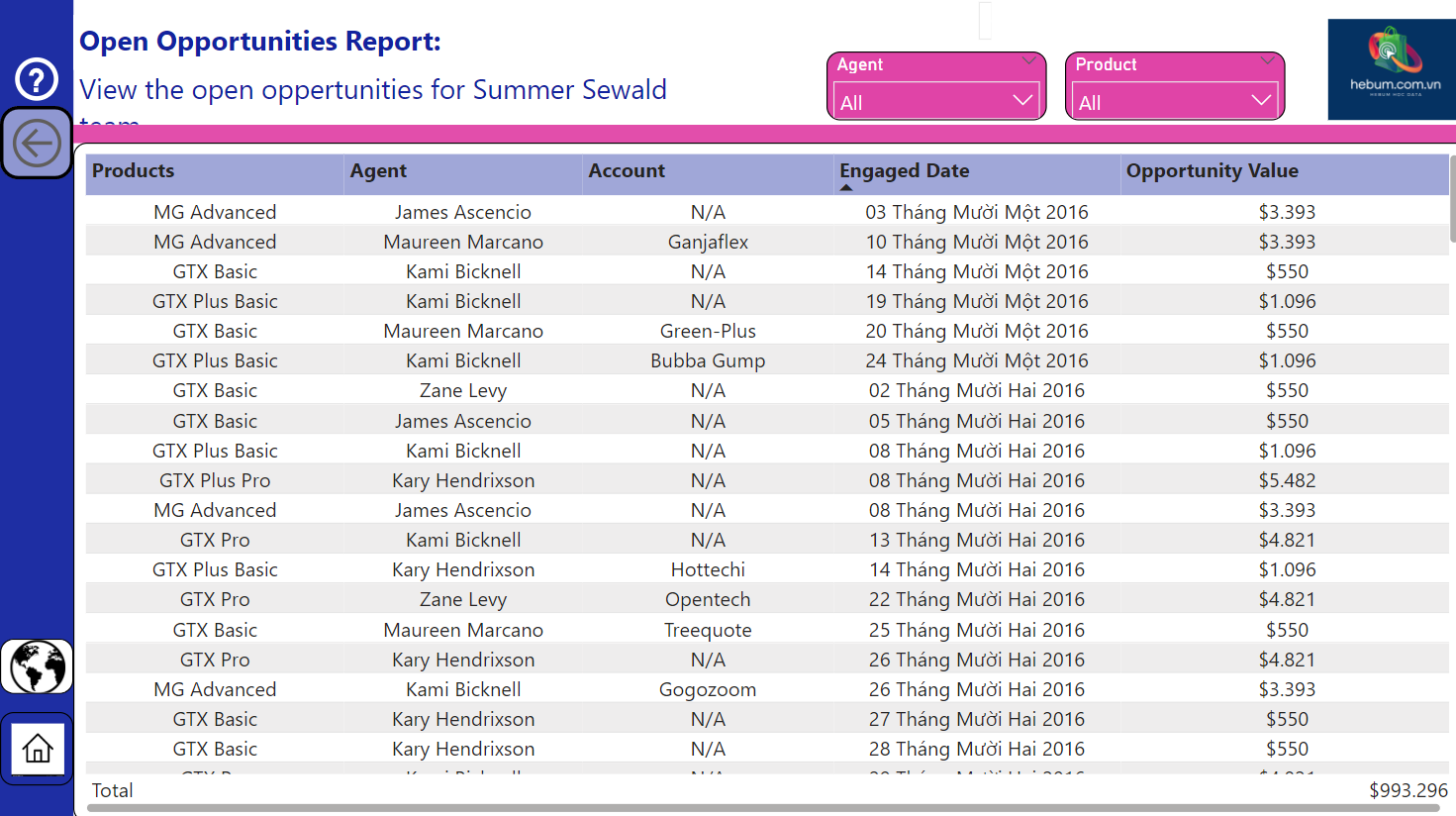Click the help question mark icon
The width and height of the screenshot is (1456, 816).
(x=37, y=79)
